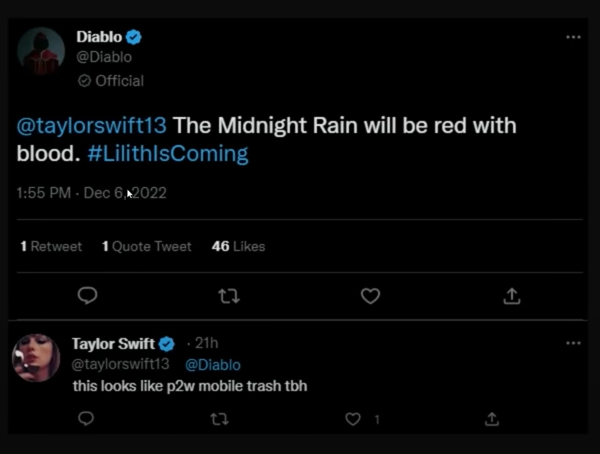The height and width of the screenshot is (454, 600).
Task: Click the @Diablo mention in the reply
Action: coord(213,365)
